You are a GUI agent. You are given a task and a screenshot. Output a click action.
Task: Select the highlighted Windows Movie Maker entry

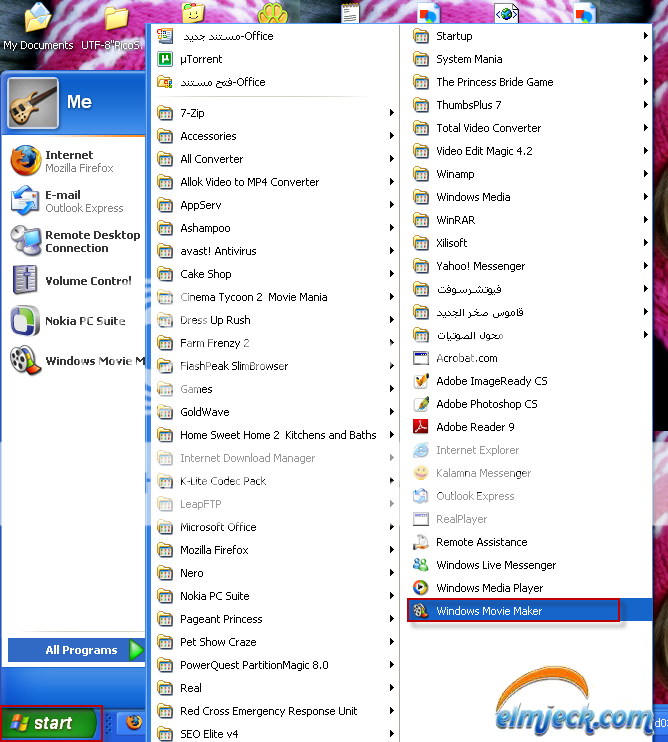[530, 611]
